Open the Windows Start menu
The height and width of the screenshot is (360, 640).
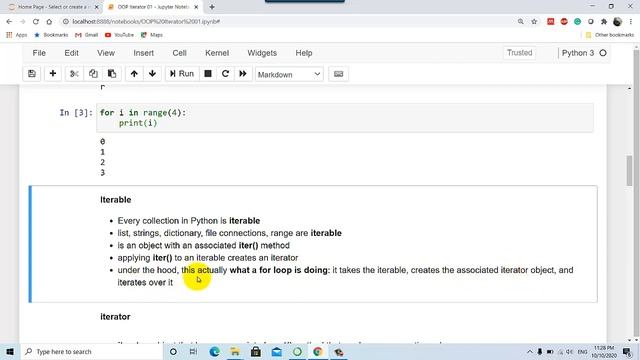[10, 351]
